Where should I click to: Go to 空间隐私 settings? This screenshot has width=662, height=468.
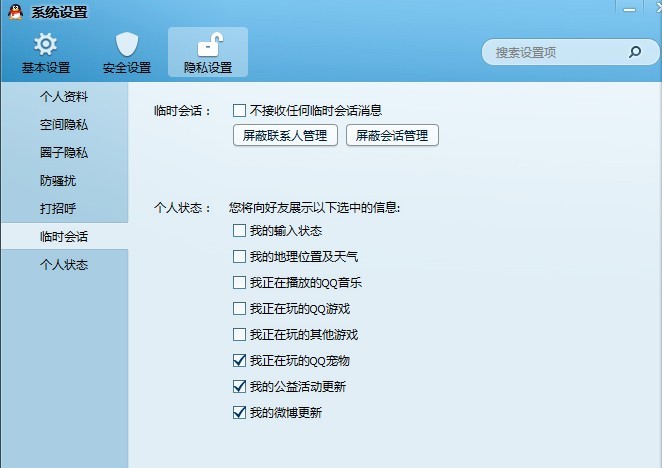[x=64, y=125]
